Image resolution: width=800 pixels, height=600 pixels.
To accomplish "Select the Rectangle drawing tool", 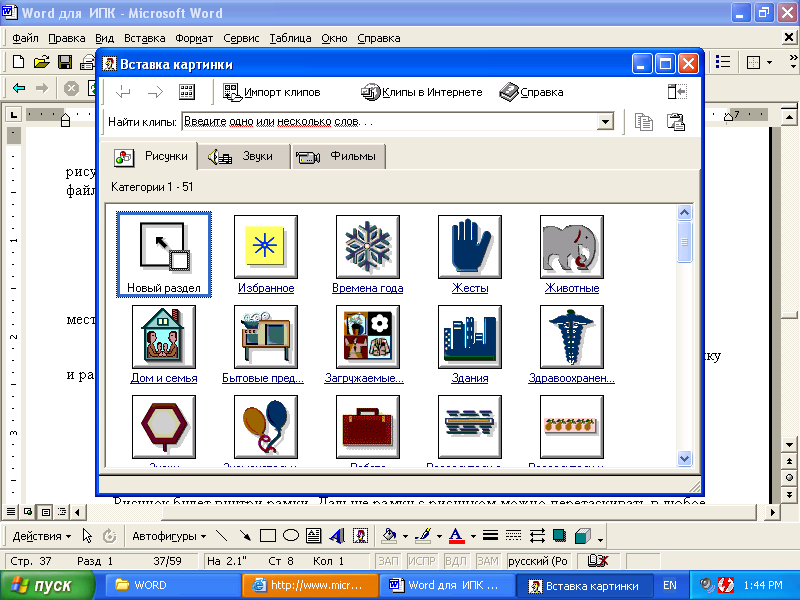I will coord(268,536).
